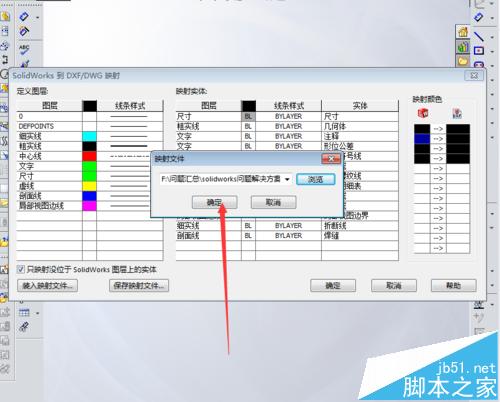Image resolution: width=500 pixels, height=402 pixels.
Task: Click the ABC spell checker icon
Action: tap(24, 49)
